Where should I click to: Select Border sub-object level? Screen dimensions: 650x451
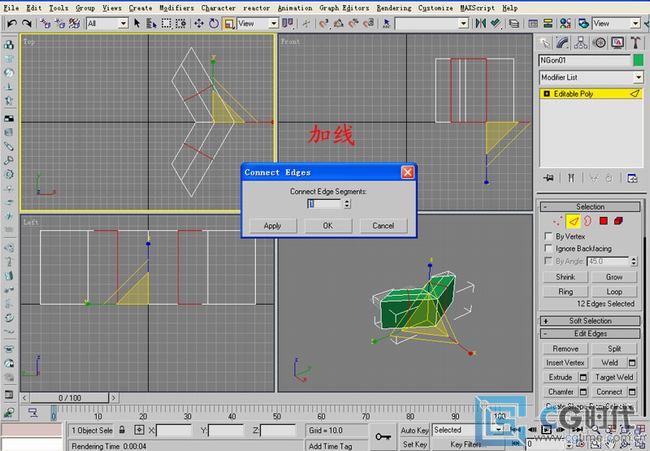click(x=588, y=221)
